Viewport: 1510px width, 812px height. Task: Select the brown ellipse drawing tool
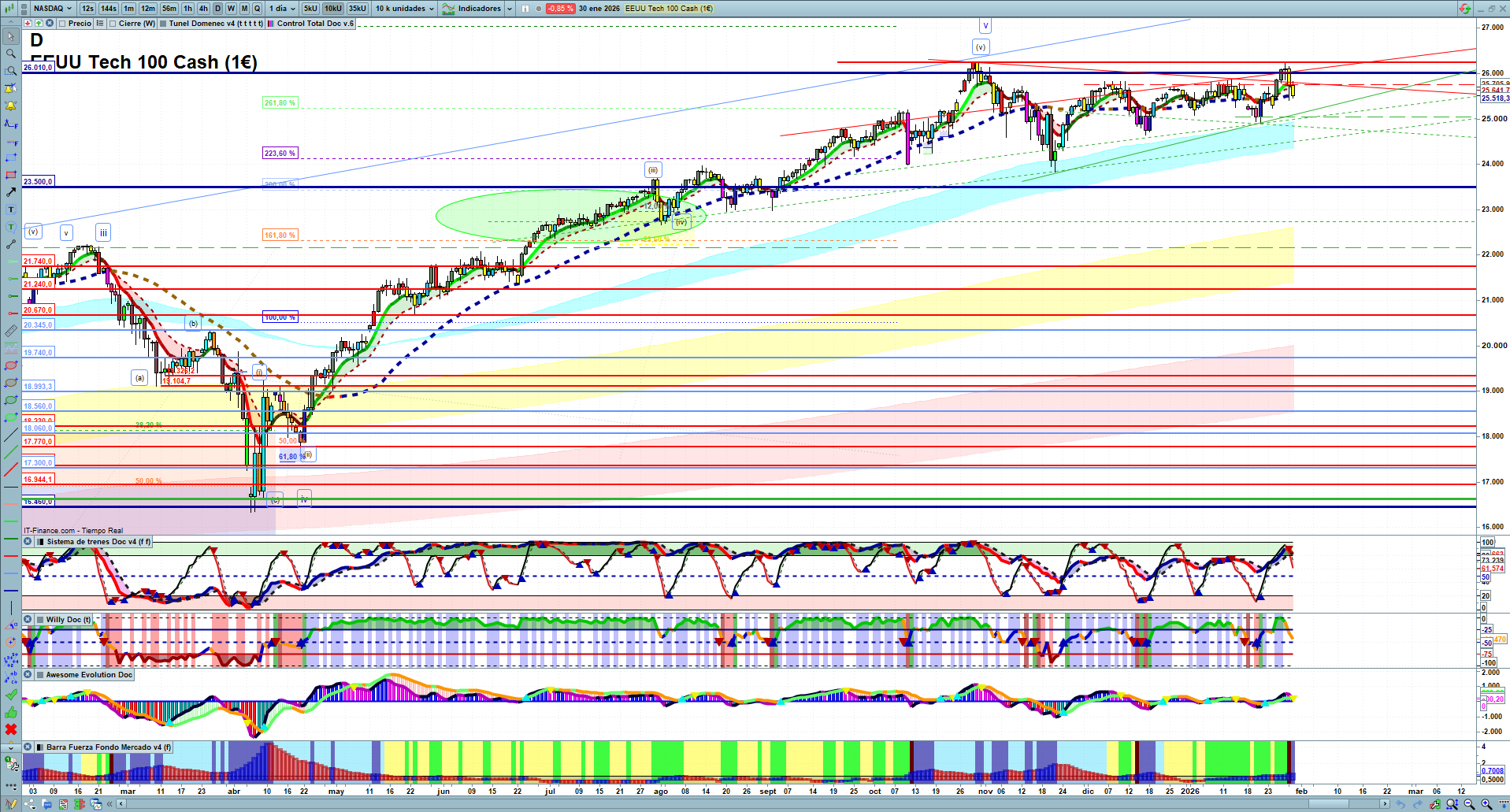[x=11, y=383]
